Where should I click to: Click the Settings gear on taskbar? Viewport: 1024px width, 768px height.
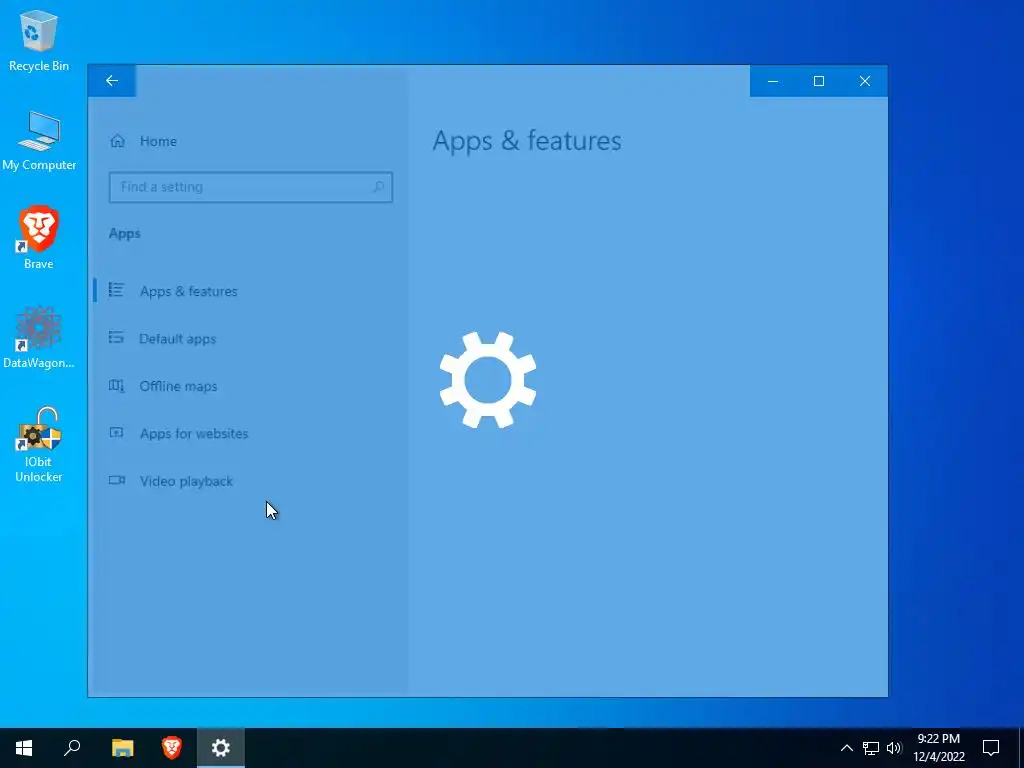point(221,748)
